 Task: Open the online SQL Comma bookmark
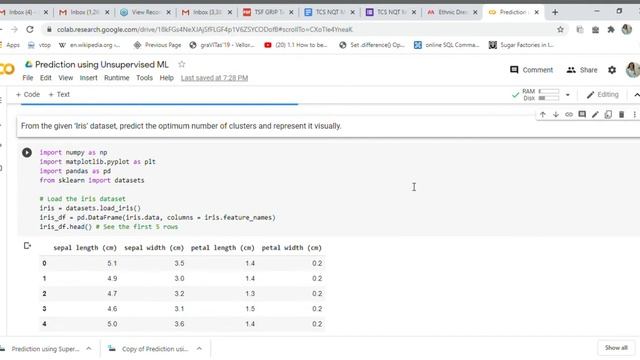(446, 45)
